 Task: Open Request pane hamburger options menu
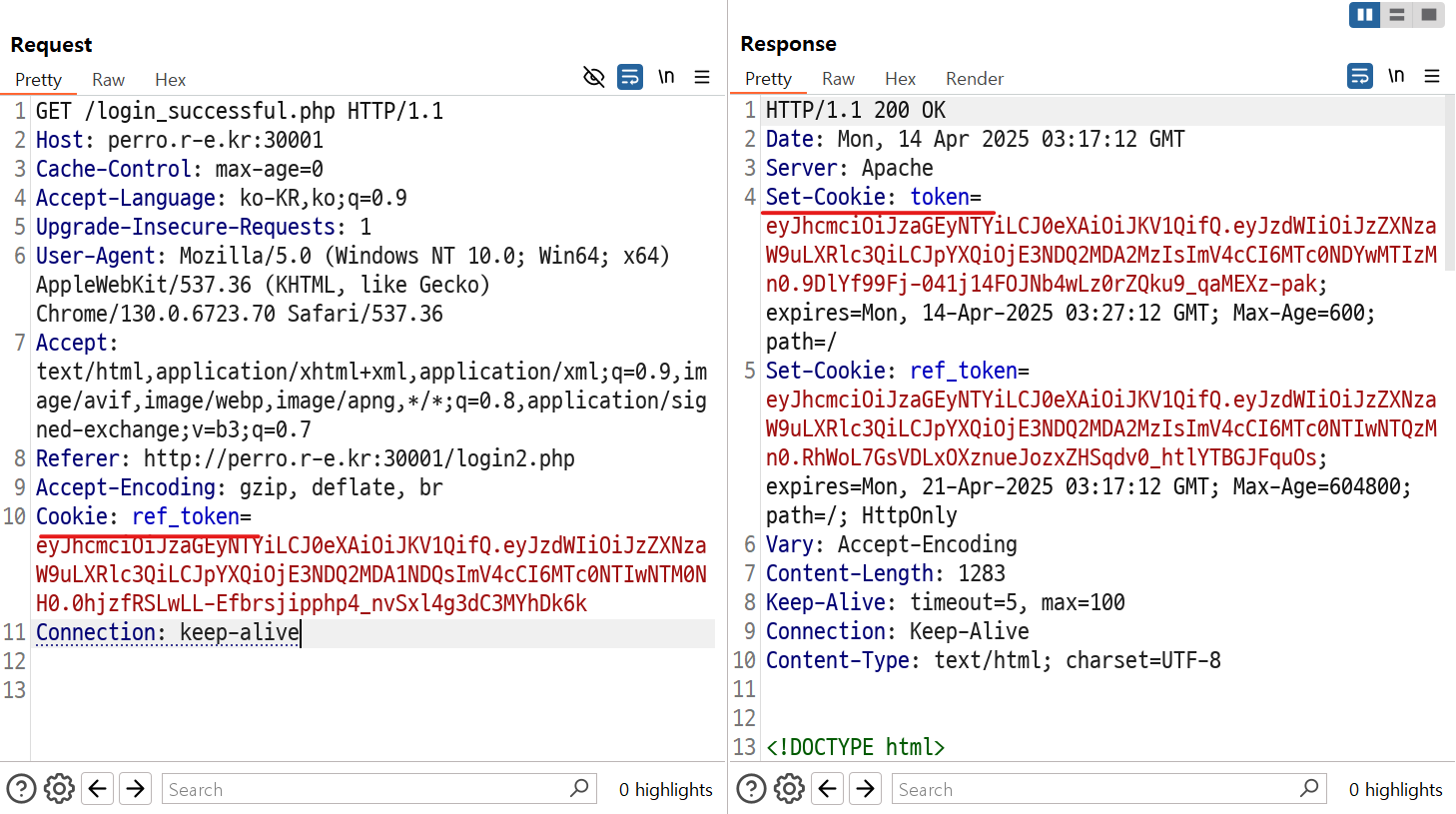point(702,77)
